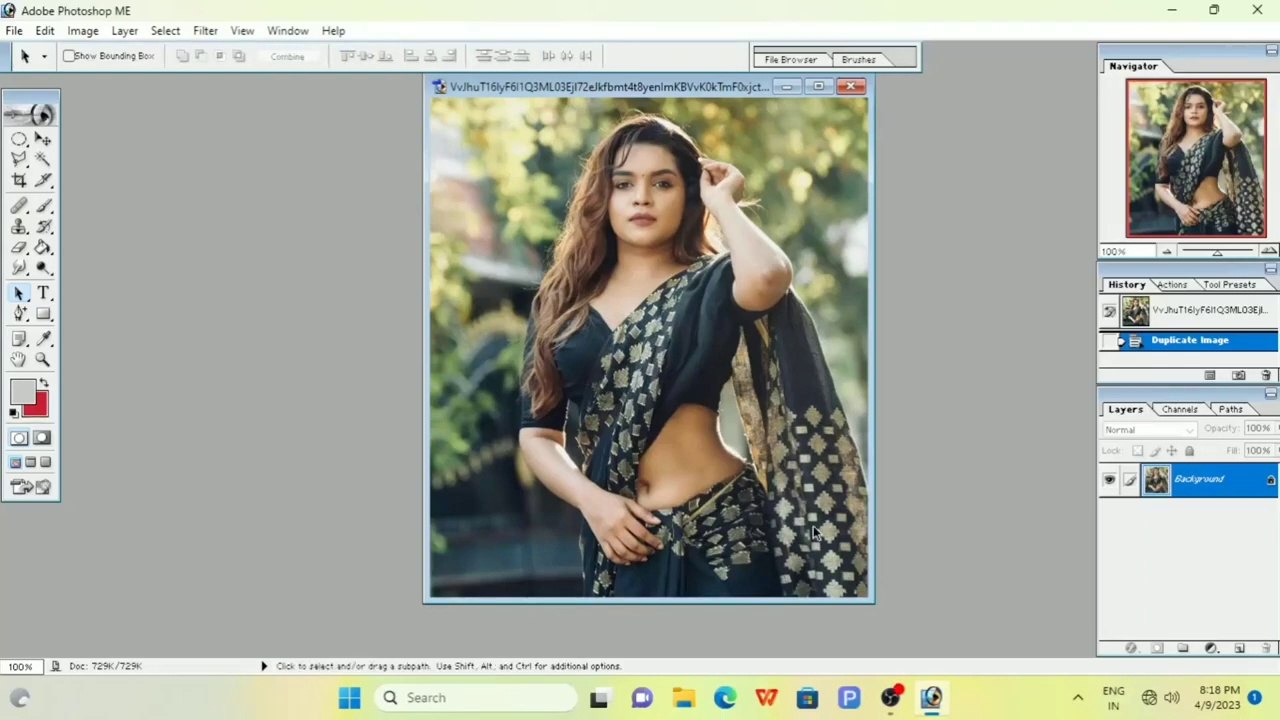Select the Clone Stamp tool
The image size is (1280, 720).
[x=19, y=227]
